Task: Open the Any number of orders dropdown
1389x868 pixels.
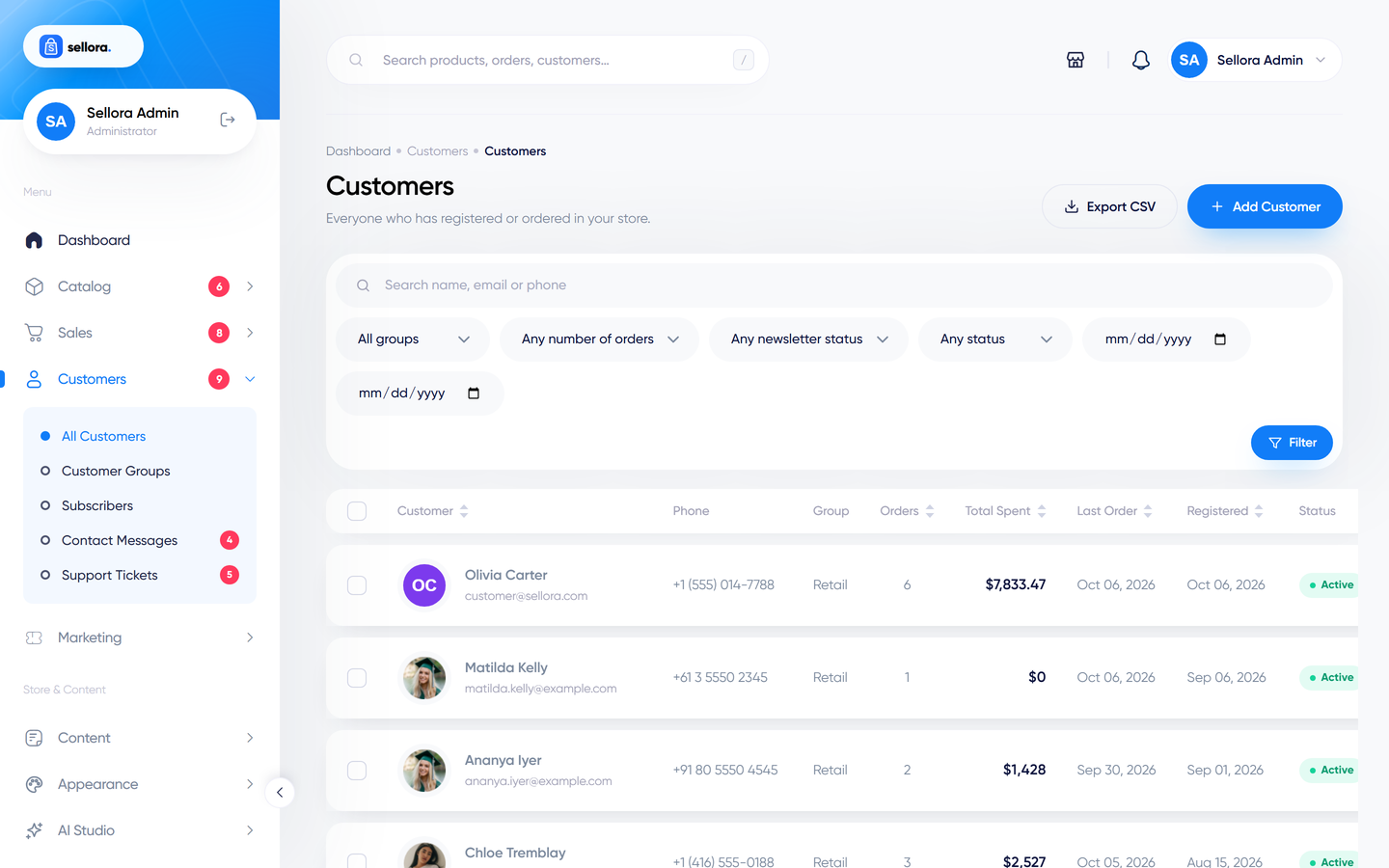Action: pos(599,339)
